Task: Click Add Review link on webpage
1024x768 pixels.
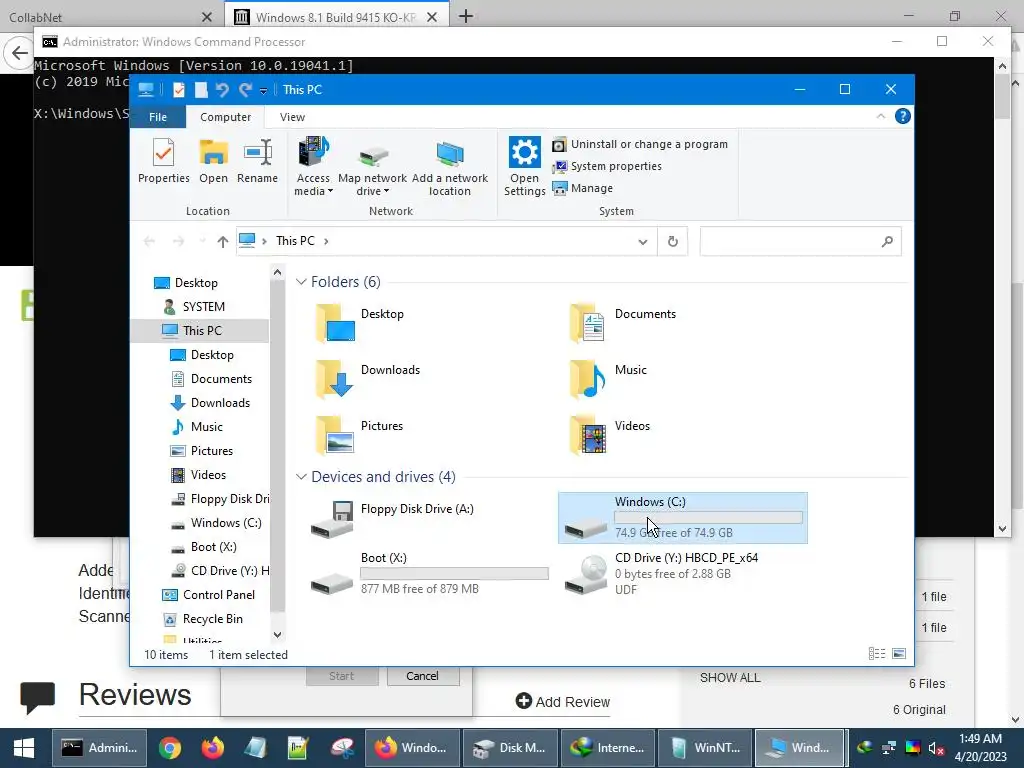Action: click(x=563, y=702)
